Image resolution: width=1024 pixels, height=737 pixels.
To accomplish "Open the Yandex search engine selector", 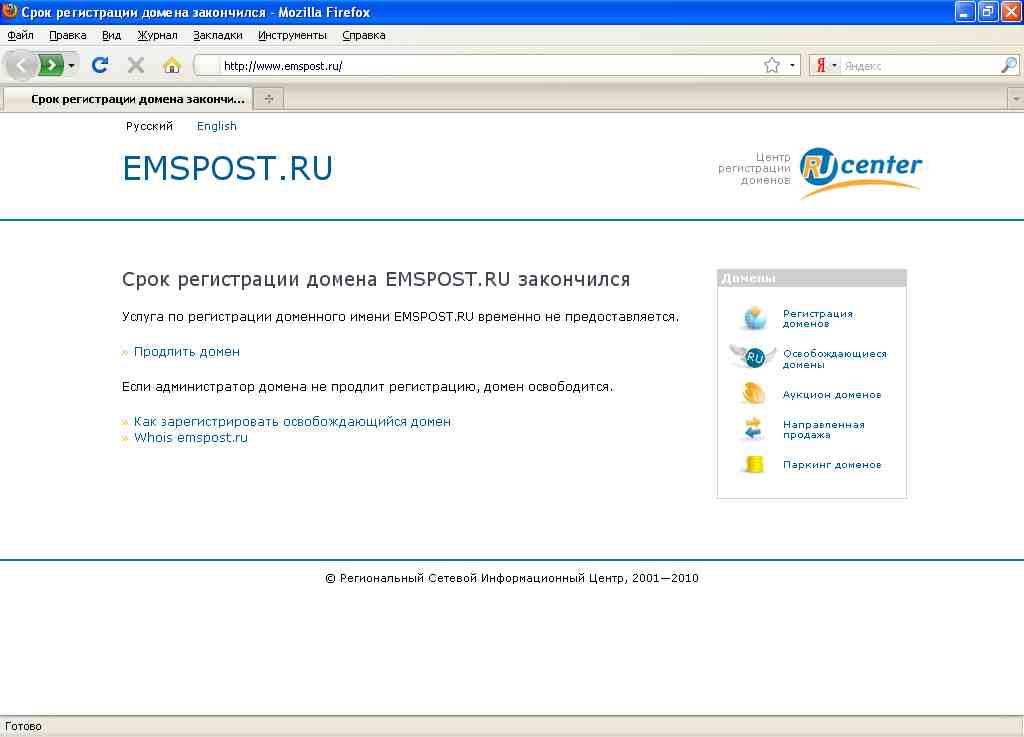I will (x=826, y=65).
